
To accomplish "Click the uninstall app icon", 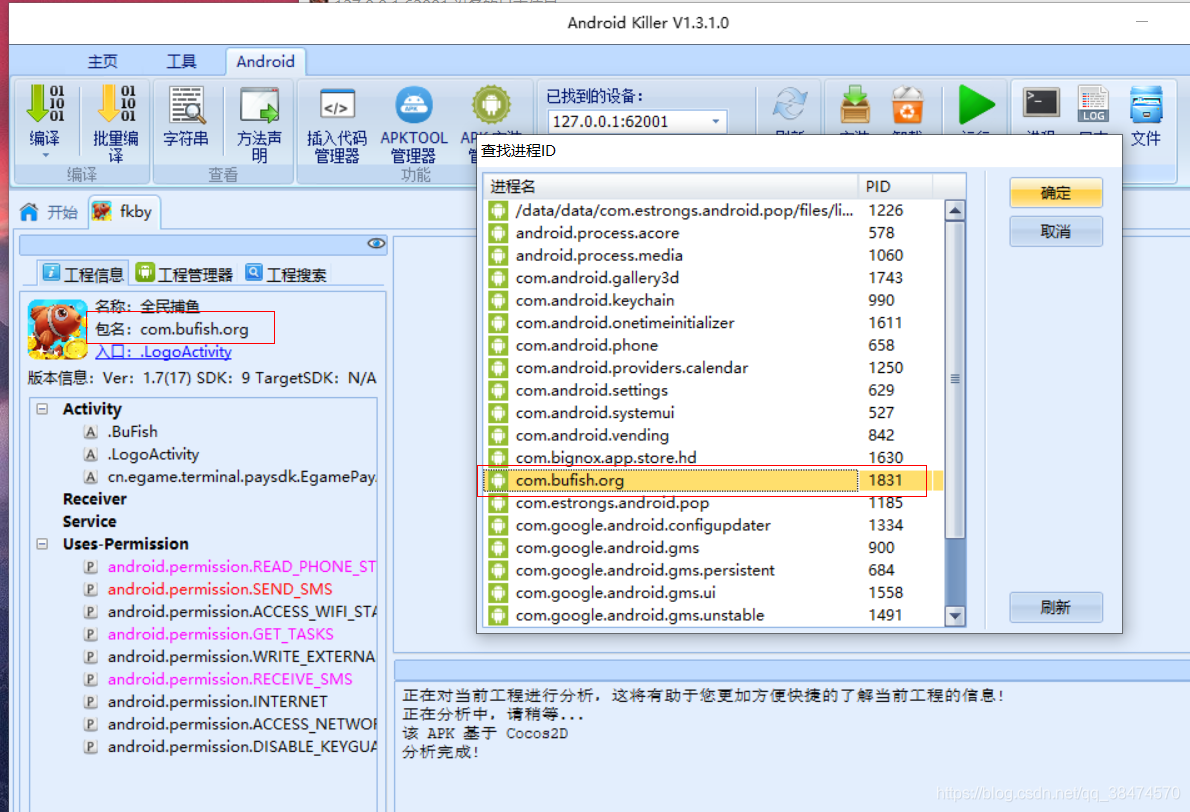I will tap(907, 104).
